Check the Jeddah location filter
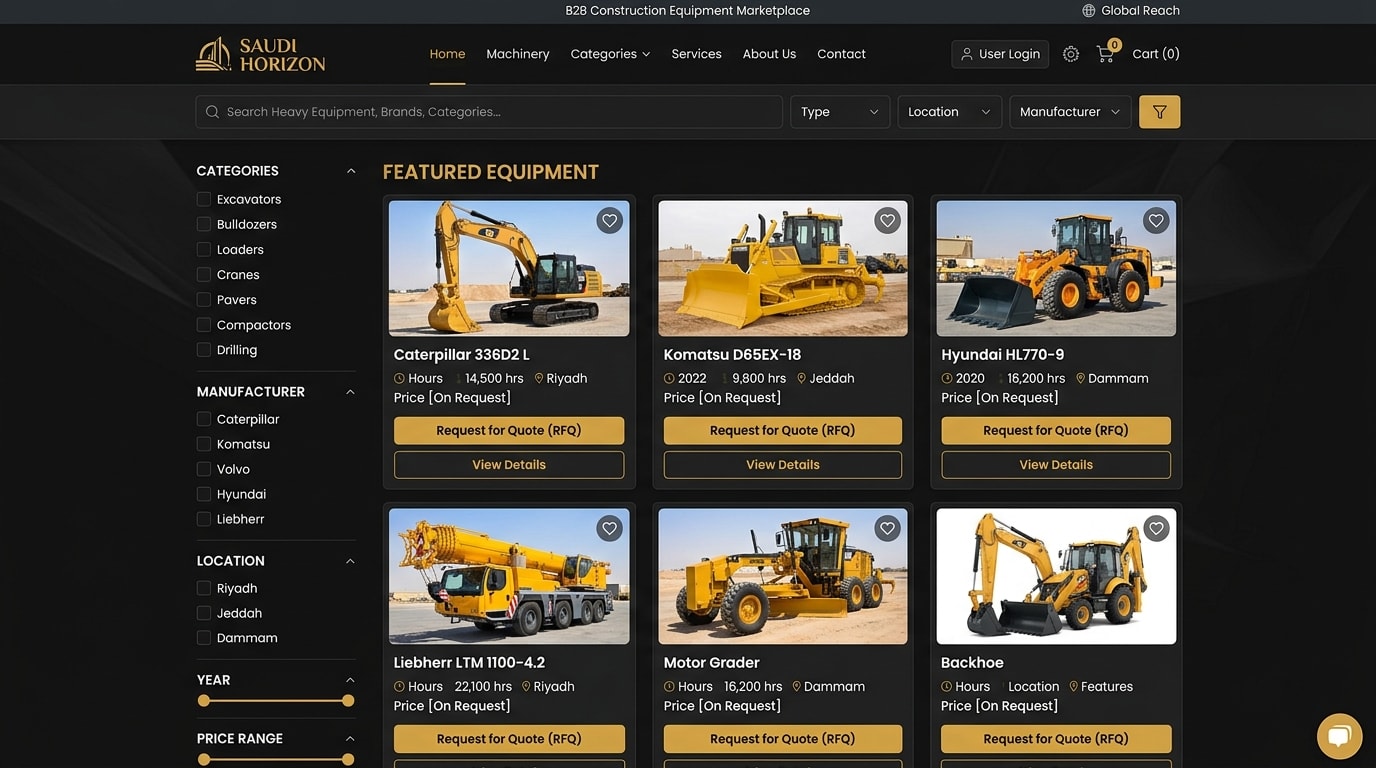 pos(204,613)
